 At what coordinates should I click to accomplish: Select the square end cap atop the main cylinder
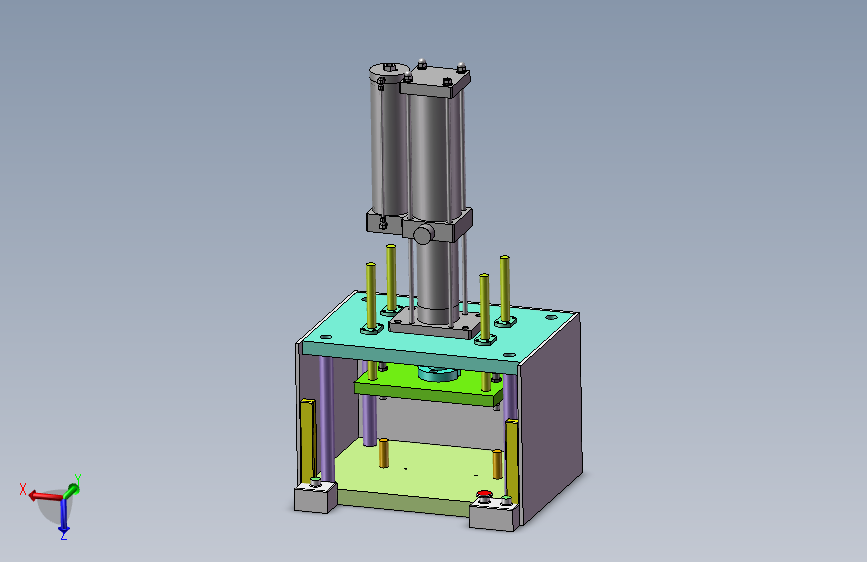[435, 82]
